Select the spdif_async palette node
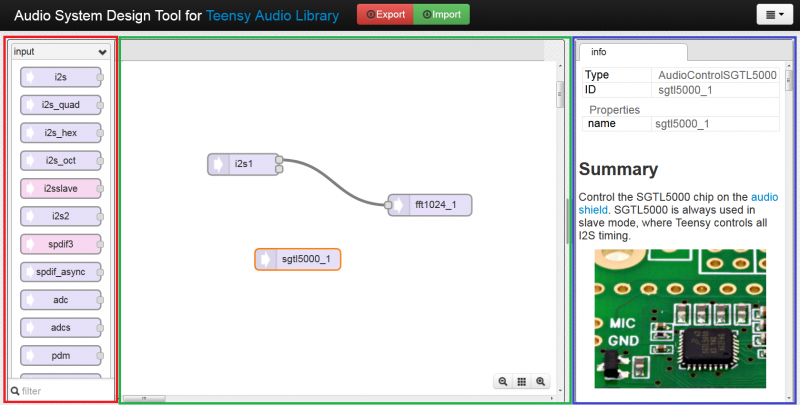Image resolution: width=800 pixels, height=405 pixels. (x=61, y=271)
